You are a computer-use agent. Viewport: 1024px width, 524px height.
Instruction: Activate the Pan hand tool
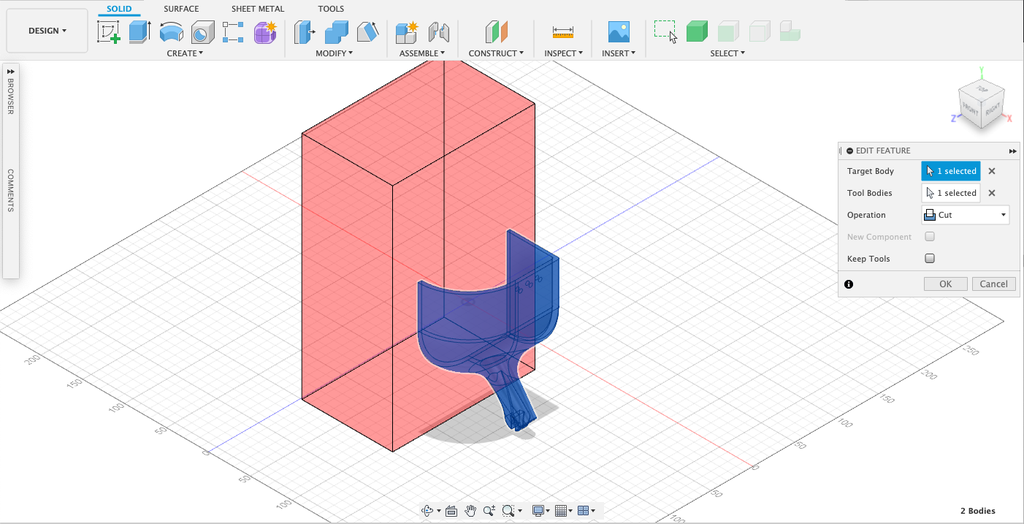coord(470,511)
